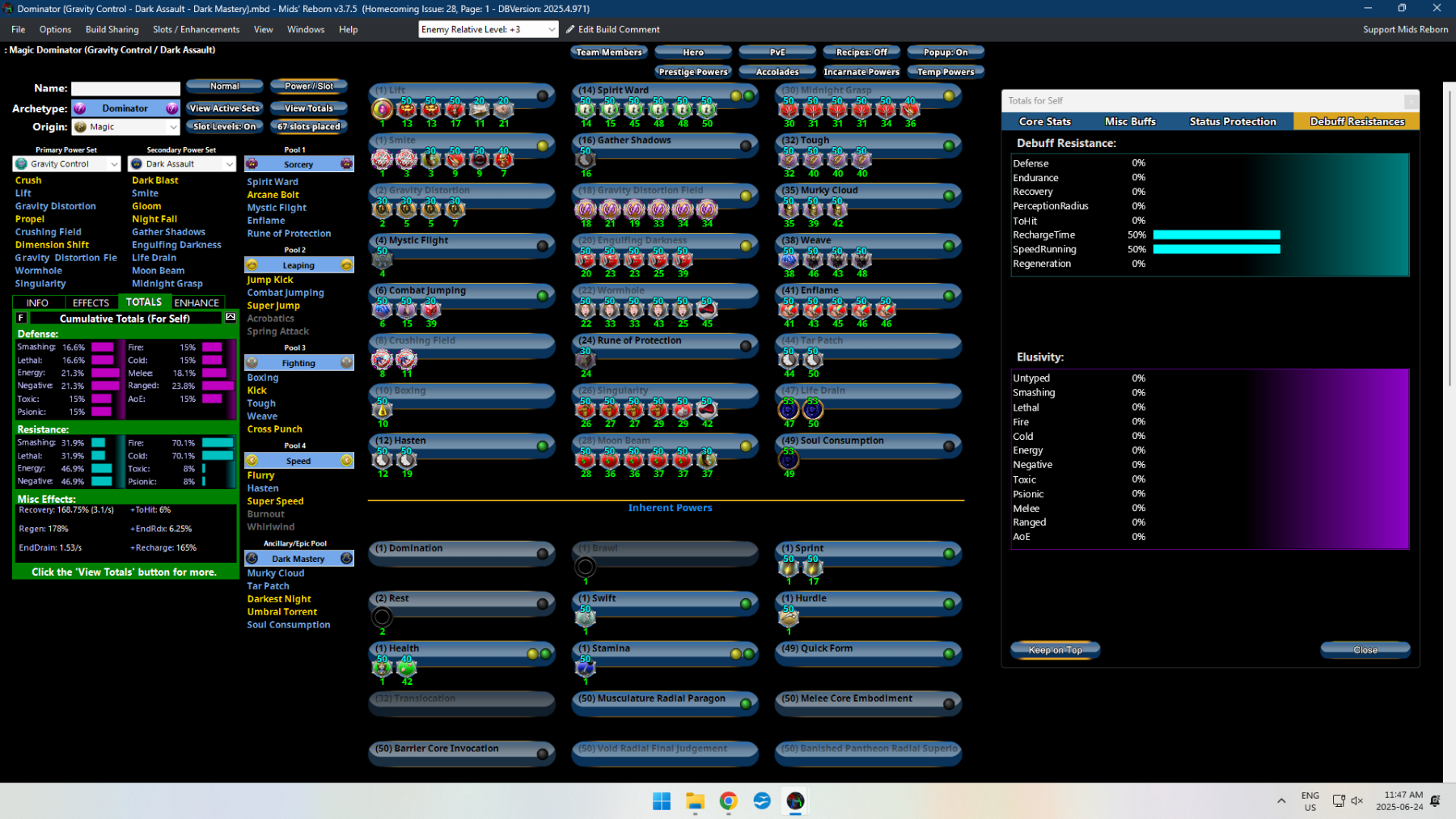Viewport: 1456px width, 819px height.
Task: Open the Archetype Dominator dropdown
Action: pos(125,108)
